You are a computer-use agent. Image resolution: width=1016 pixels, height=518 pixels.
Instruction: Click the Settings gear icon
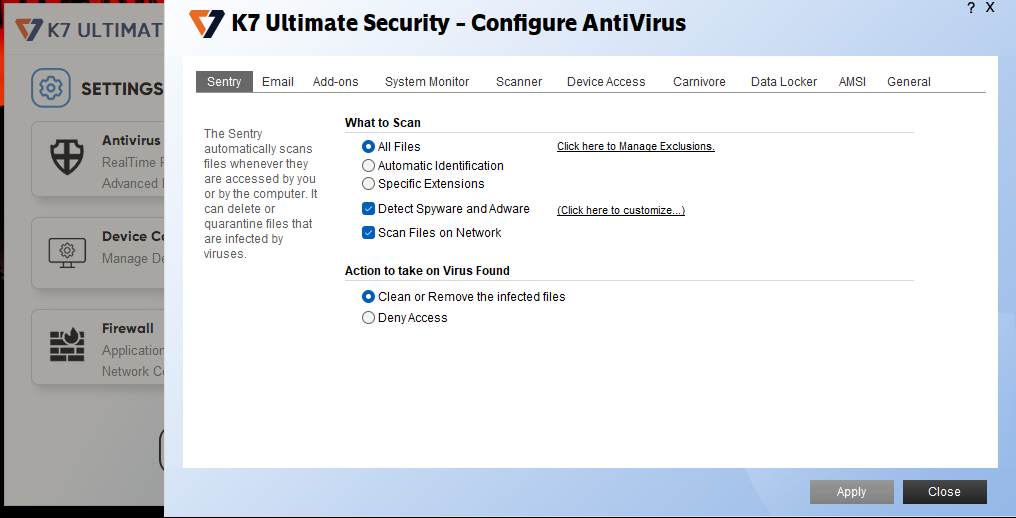51,88
